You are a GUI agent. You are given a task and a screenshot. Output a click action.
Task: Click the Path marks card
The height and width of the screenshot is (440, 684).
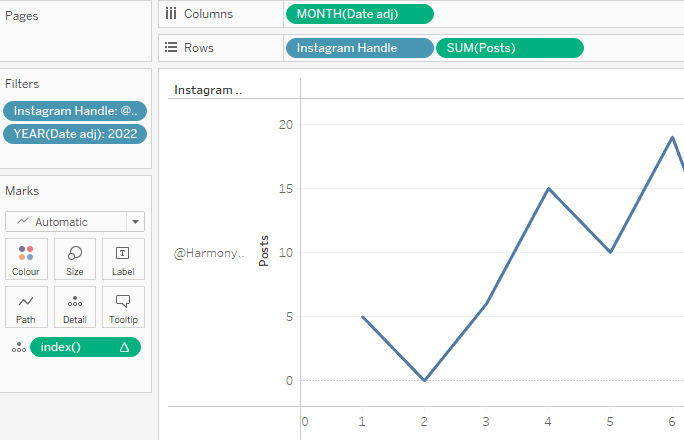pos(26,307)
